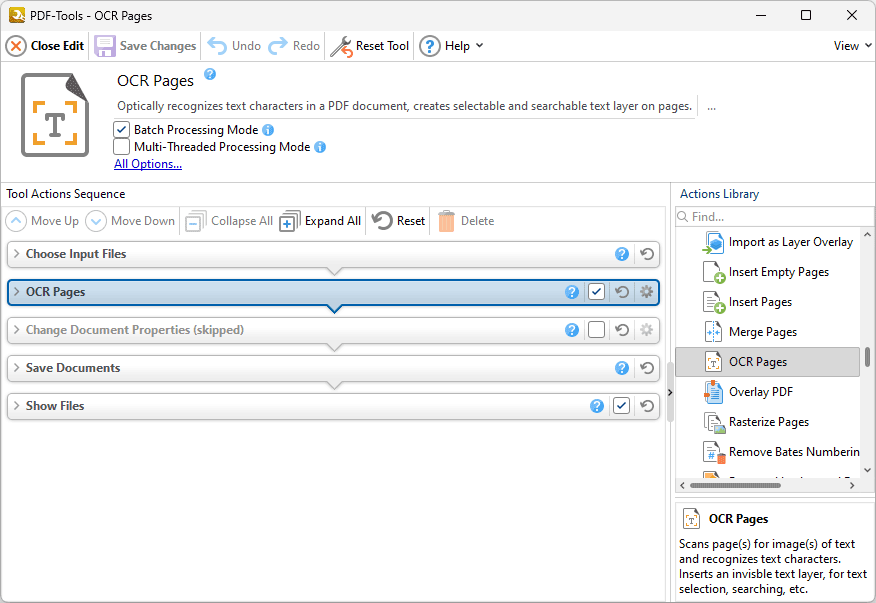Select Overlay PDF in Actions Library
The height and width of the screenshot is (603, 876).
760,392
